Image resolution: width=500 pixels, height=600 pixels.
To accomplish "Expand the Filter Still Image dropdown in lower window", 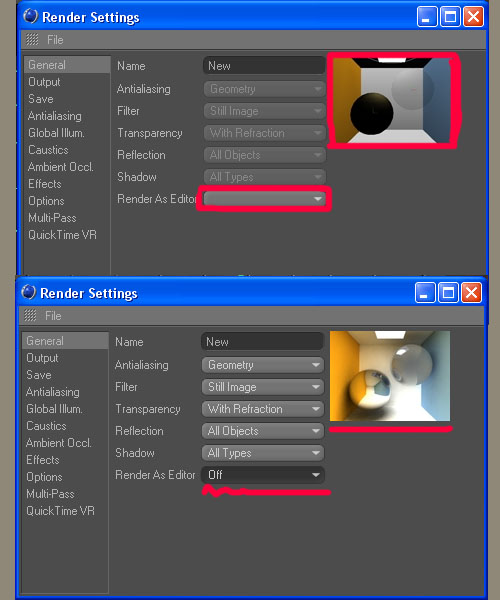I will [263, 387].
